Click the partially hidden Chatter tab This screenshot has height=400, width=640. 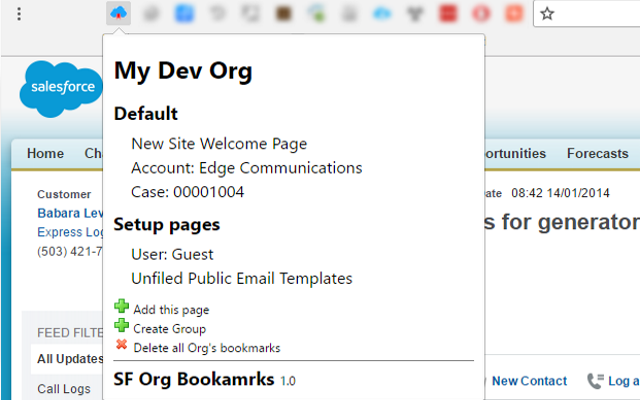(93, 153)
